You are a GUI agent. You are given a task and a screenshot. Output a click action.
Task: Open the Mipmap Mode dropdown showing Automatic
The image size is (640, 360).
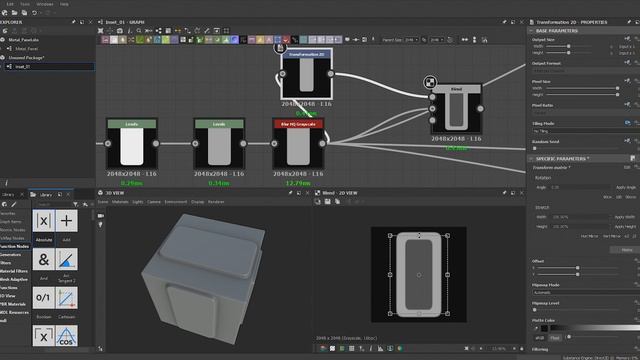[x=586, y=292]
